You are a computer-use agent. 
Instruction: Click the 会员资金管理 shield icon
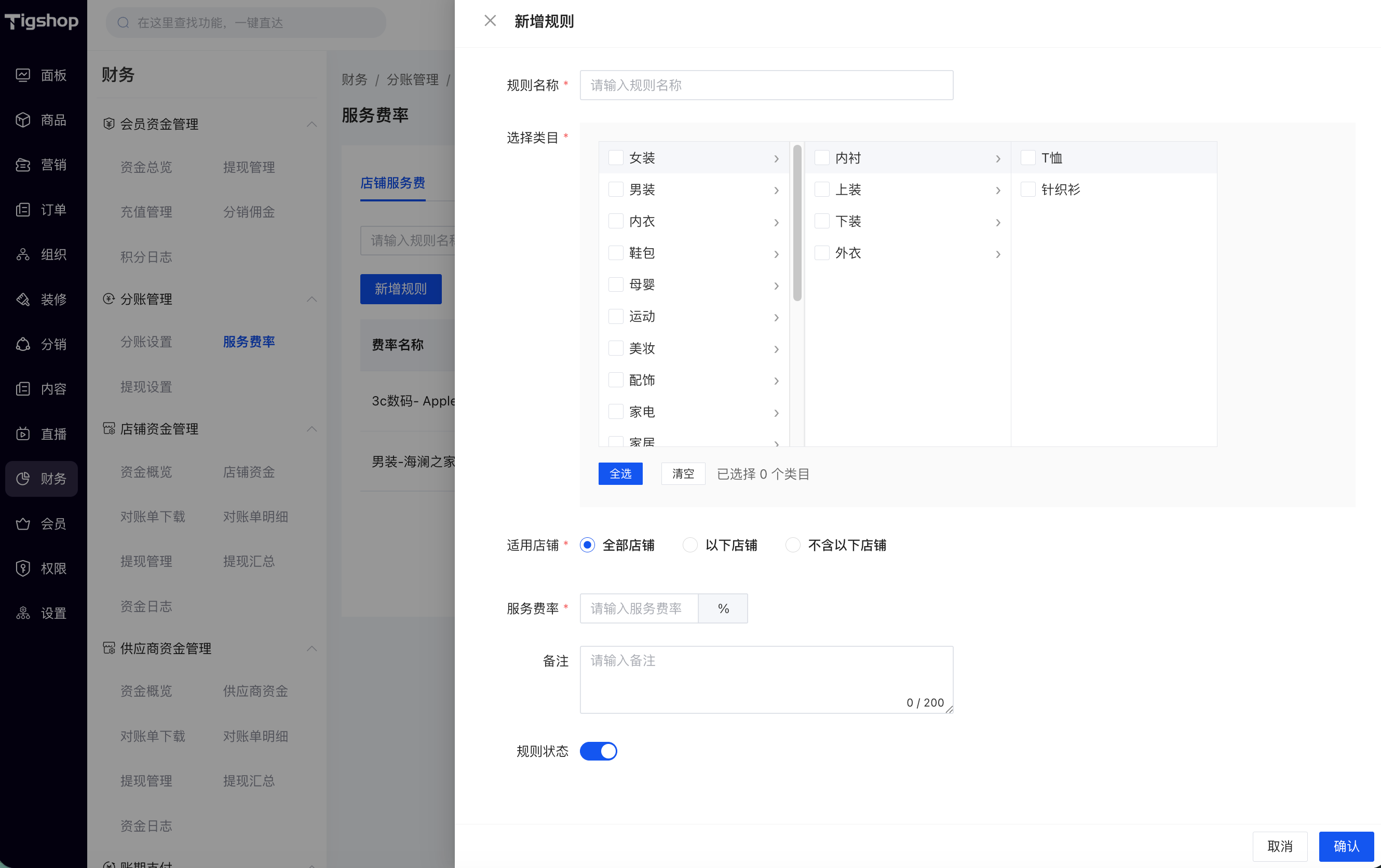109,124
